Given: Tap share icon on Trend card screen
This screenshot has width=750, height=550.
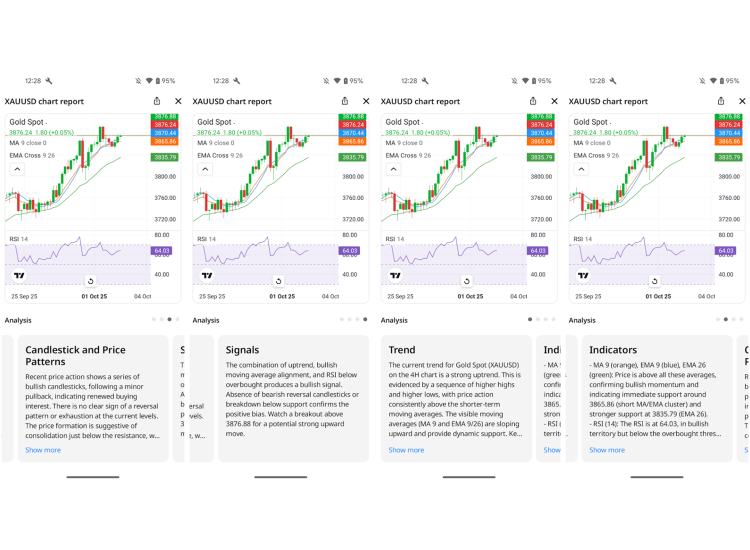Looking at the screenshot, I should tap(533, 101).
